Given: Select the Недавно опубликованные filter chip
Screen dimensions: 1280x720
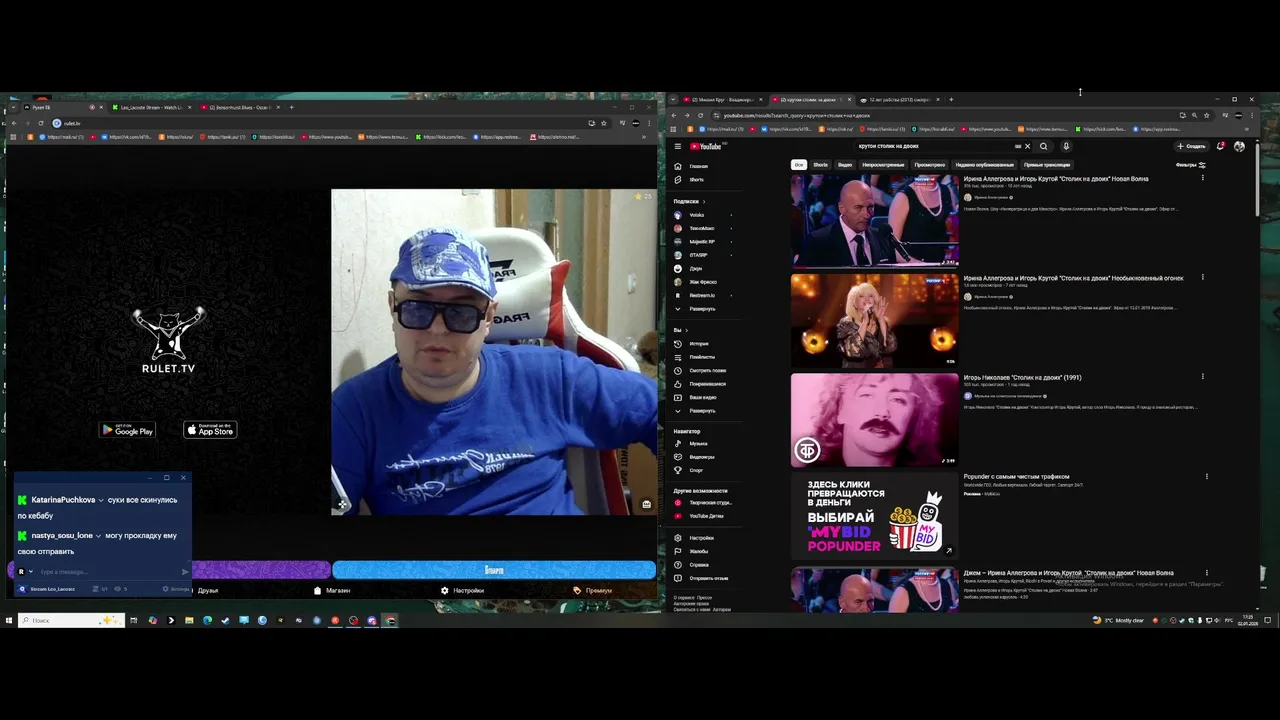Looking at the screenshot, I should click(x=984, y=164).
